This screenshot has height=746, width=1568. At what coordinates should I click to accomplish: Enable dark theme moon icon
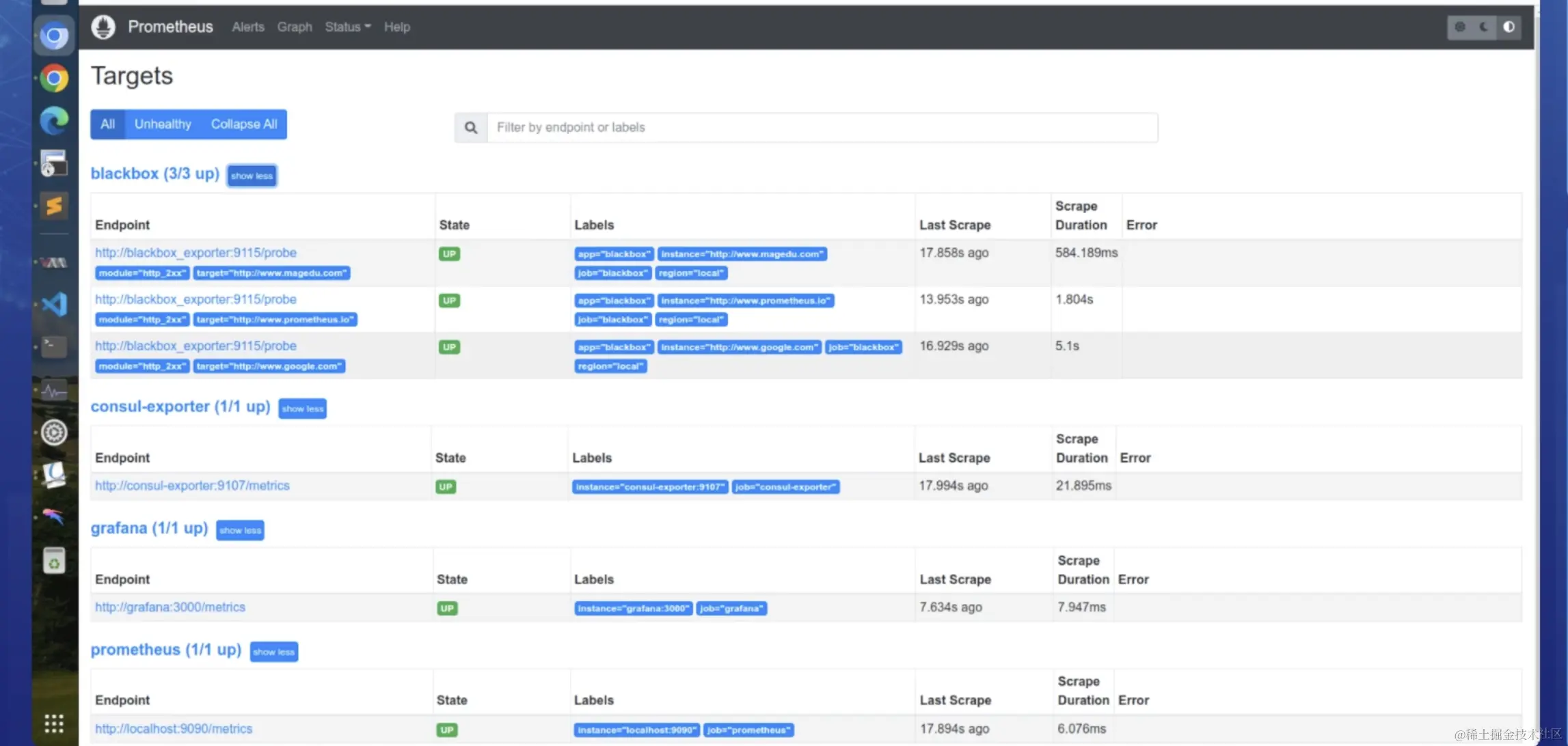1484,27
